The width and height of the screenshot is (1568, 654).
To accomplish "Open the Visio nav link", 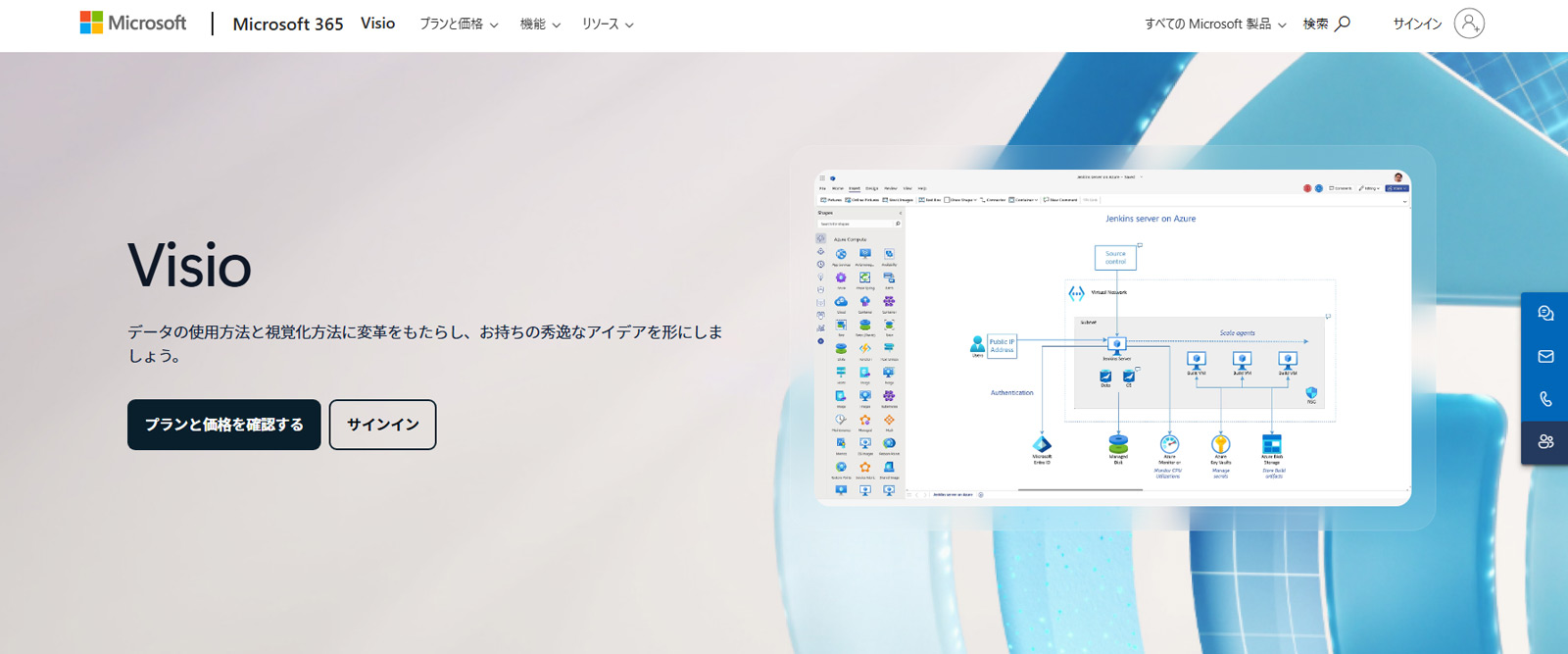I will pyautogui.click(x=377, y=24).
